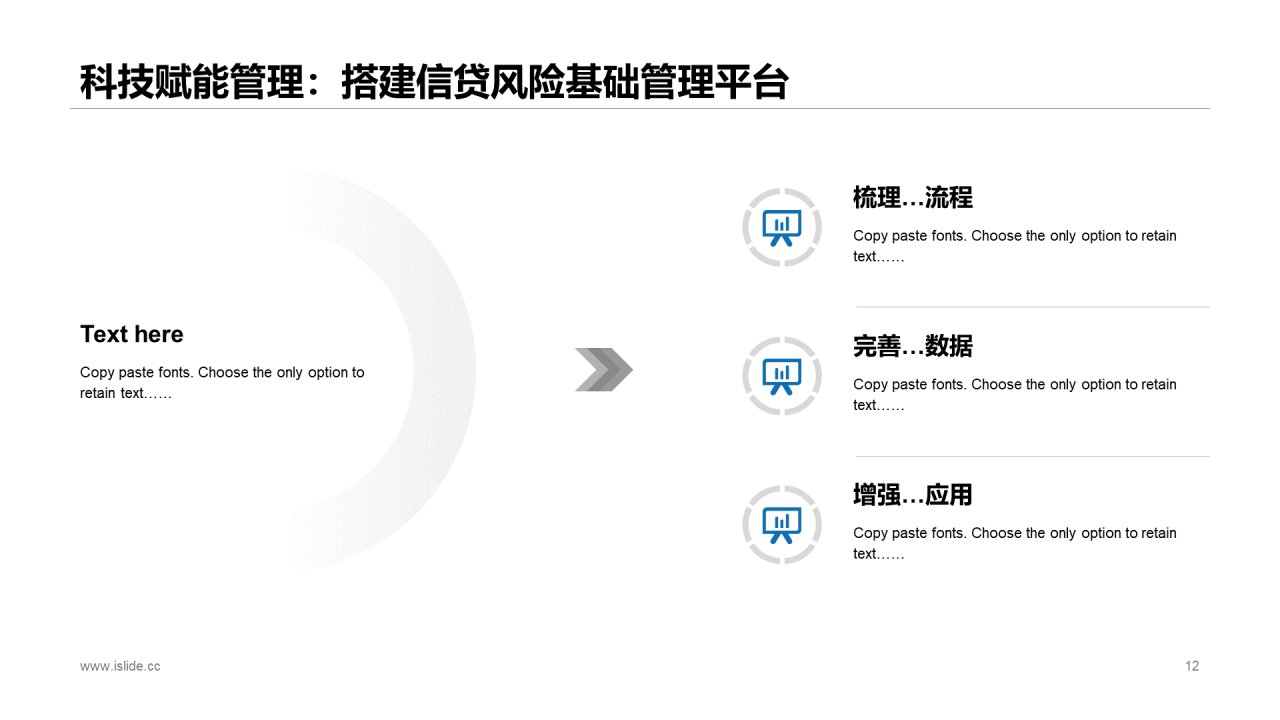The width and height of the screenshot is (1280, 720).
Task: Click the description text under 梳理…流程
Action: 1015,246
